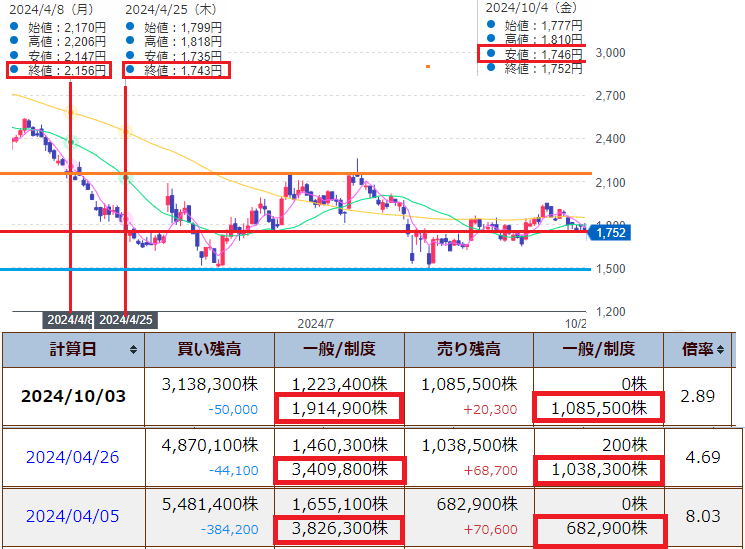Click the 2024/4/8 date flag on axis
This screenshot has height=549, width=745.
pos(69,320)
